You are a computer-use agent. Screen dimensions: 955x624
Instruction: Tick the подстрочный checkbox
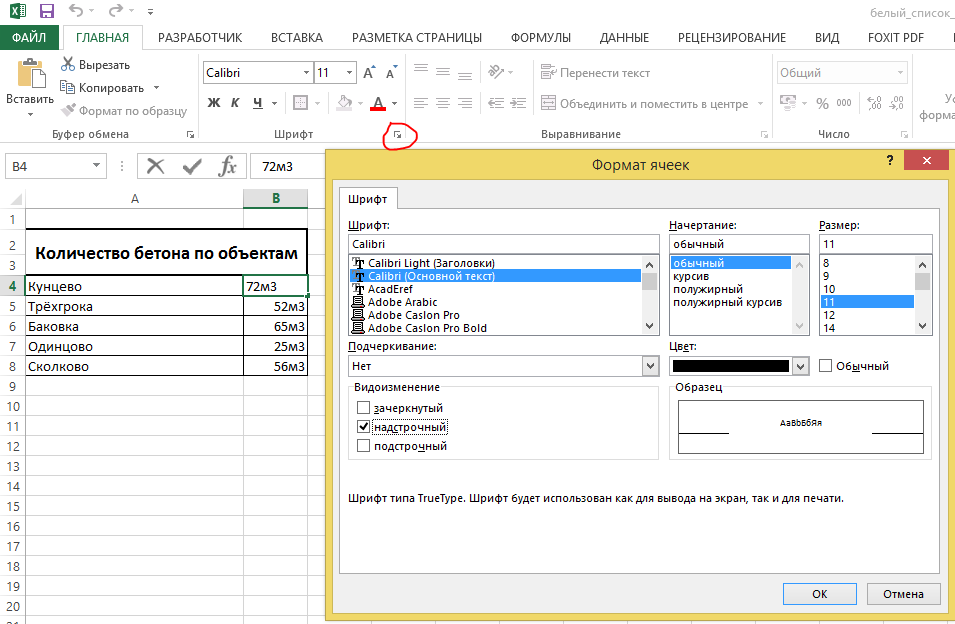click(x=364, y=446)
